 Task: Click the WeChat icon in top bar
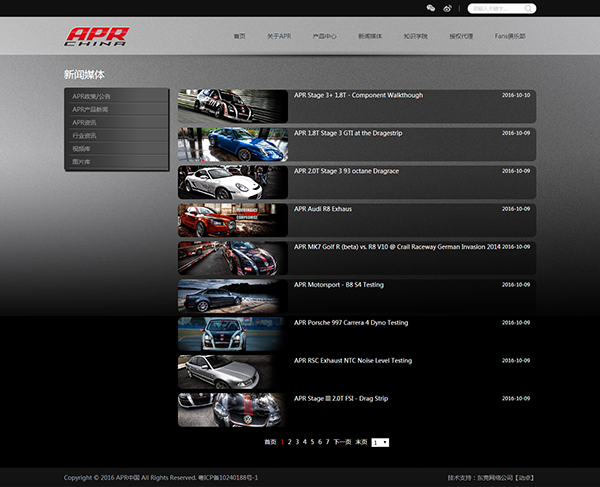click(431, 8)
